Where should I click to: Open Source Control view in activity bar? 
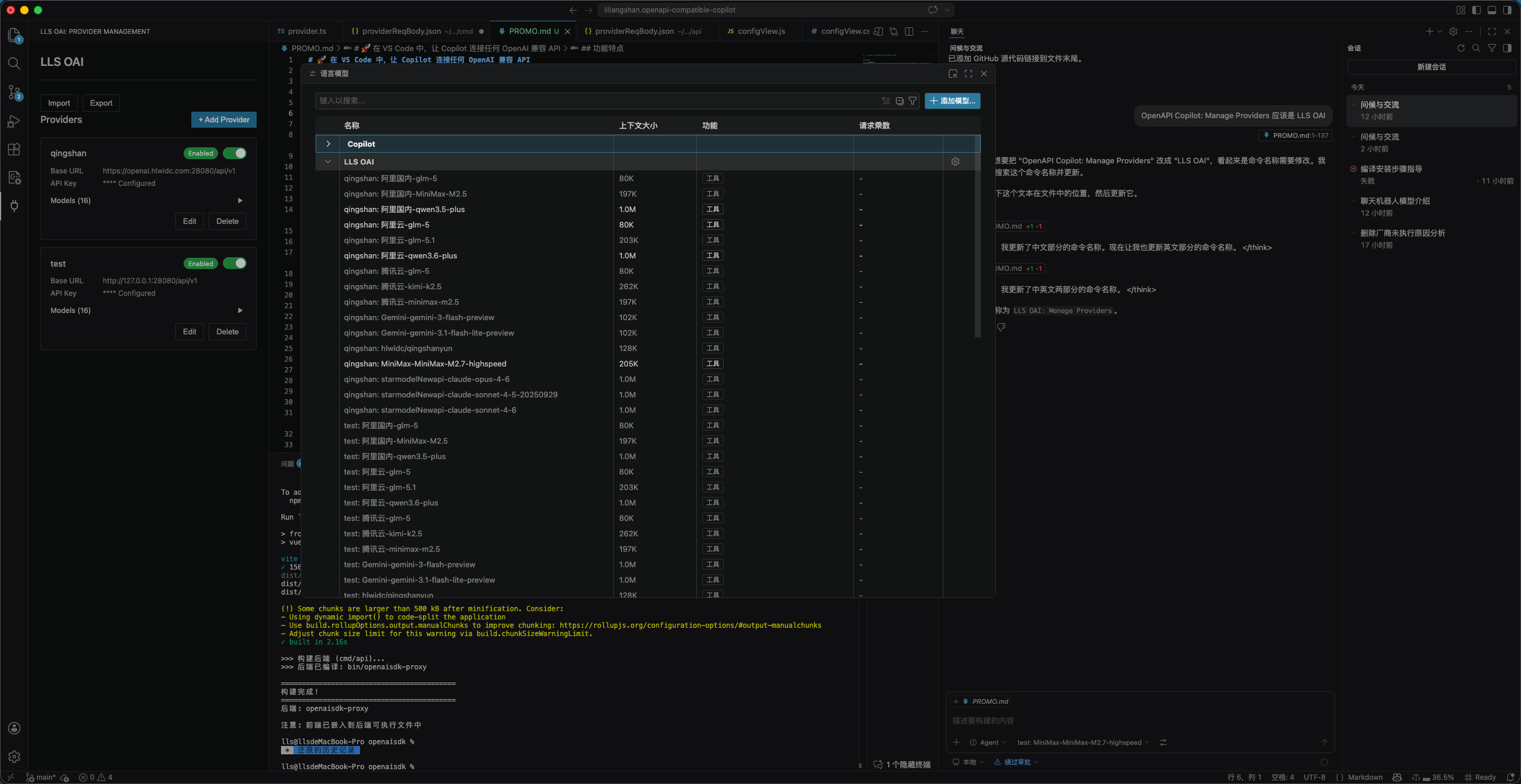point(14,92)
